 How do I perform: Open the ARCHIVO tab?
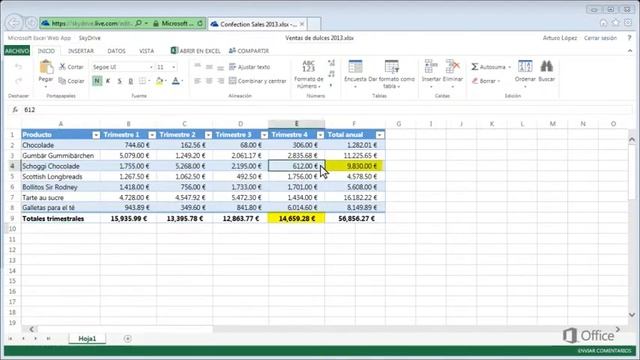click(17, 51)
